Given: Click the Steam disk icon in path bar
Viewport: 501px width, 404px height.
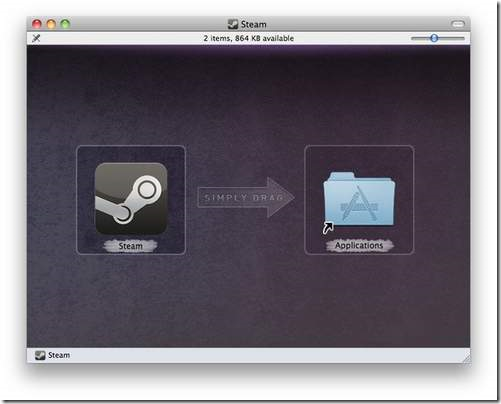Looking at the screenshot, I should click(x=40, y=355).
